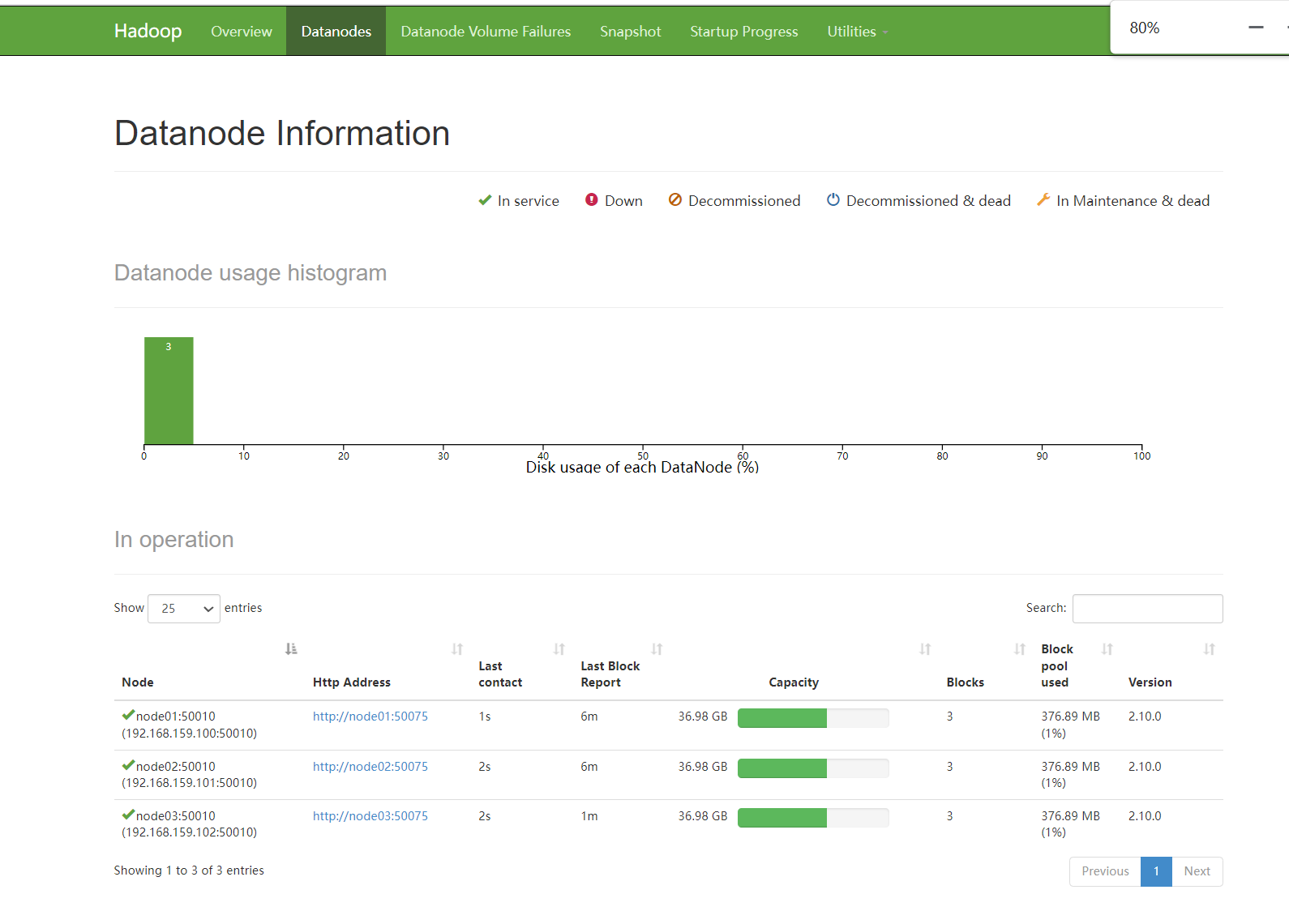Click the Node column header text

(138, 682)
